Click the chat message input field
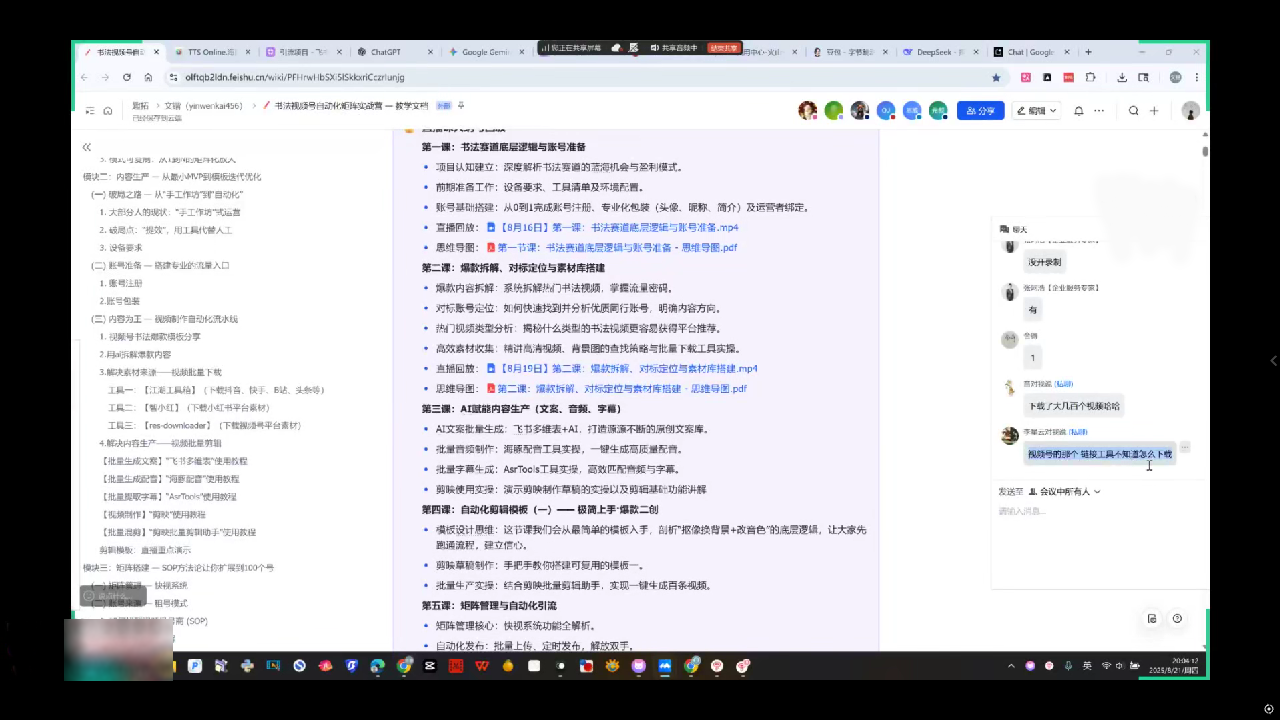This screenshot has width=1280, height=720. (x=1090, y=512)
